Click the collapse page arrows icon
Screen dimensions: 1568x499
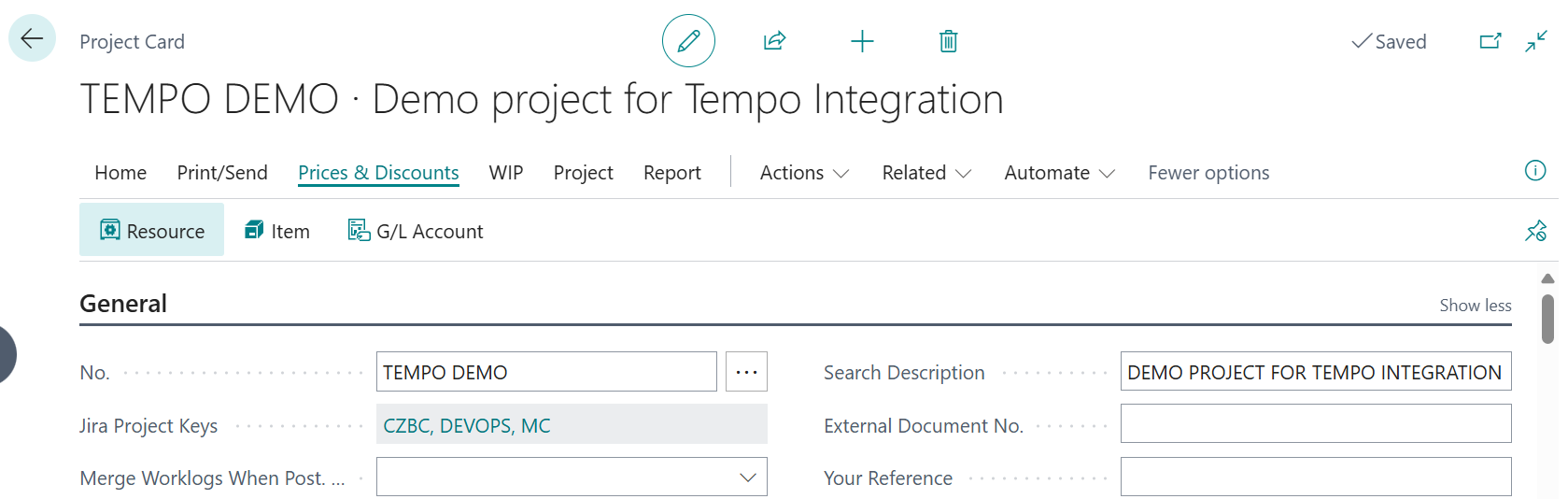click(1535, 41)
